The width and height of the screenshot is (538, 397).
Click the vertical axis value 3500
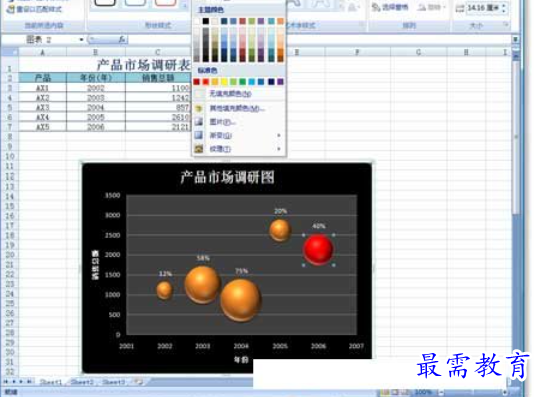[113, 195]
